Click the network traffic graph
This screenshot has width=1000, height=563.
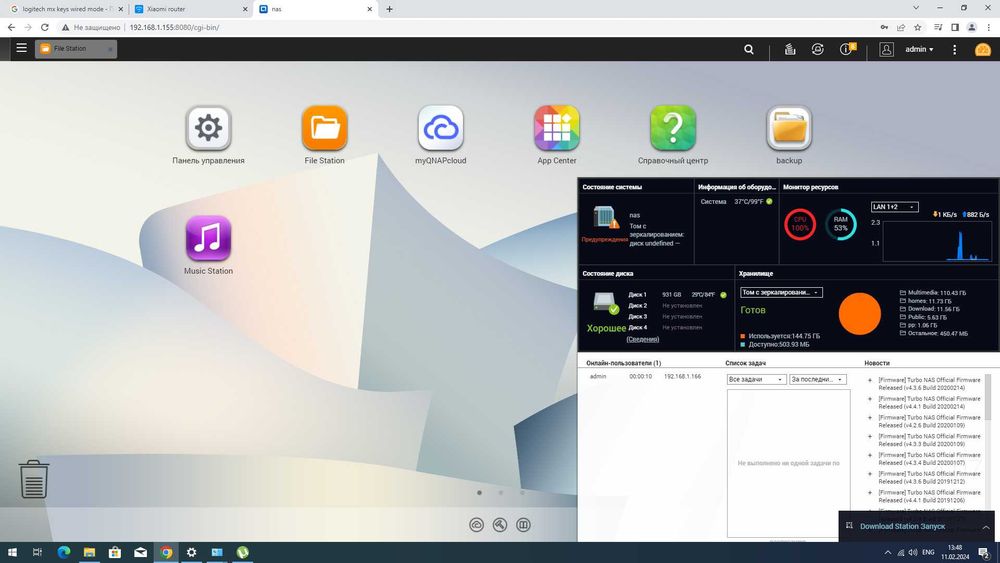click(937, 241)
